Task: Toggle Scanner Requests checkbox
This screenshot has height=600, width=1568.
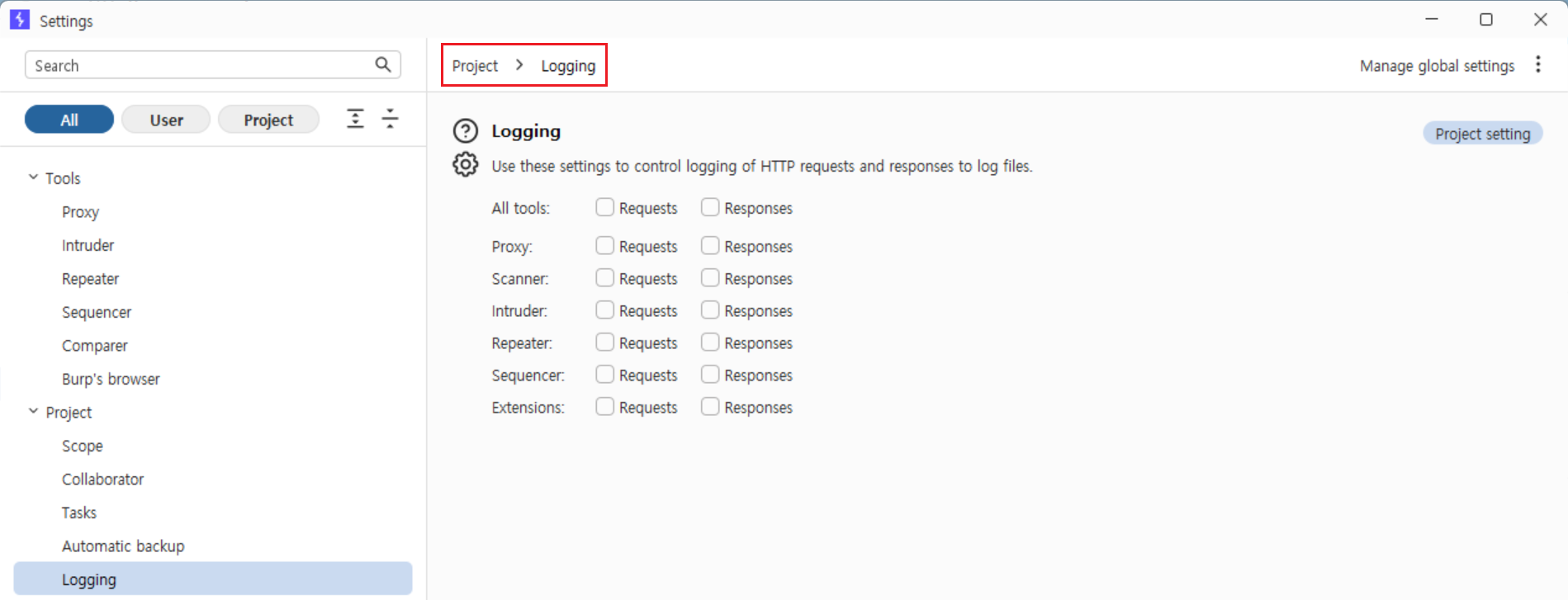Action: tap(605, 277)
